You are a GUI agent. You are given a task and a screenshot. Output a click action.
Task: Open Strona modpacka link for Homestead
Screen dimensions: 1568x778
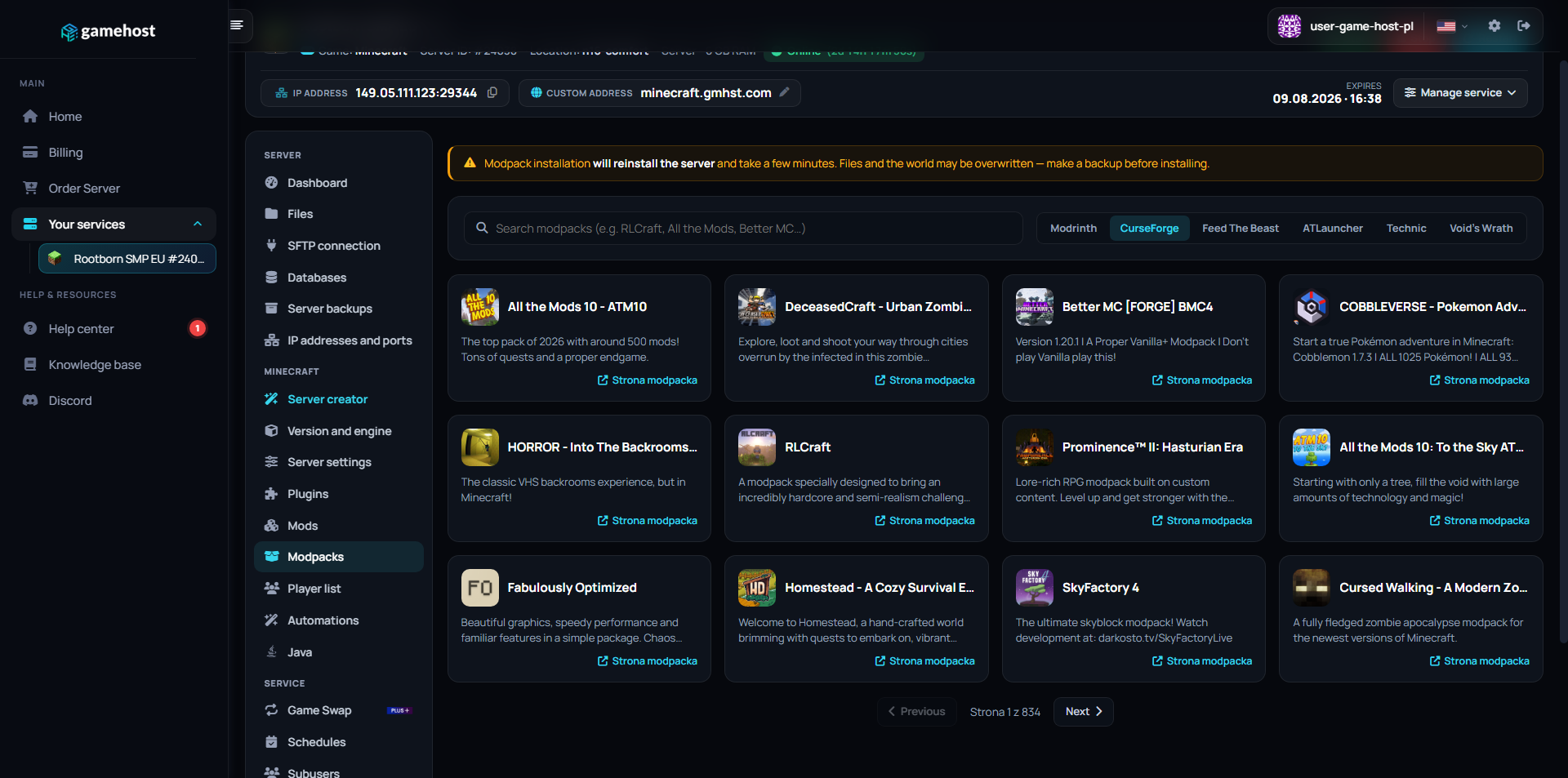point(924,661)
